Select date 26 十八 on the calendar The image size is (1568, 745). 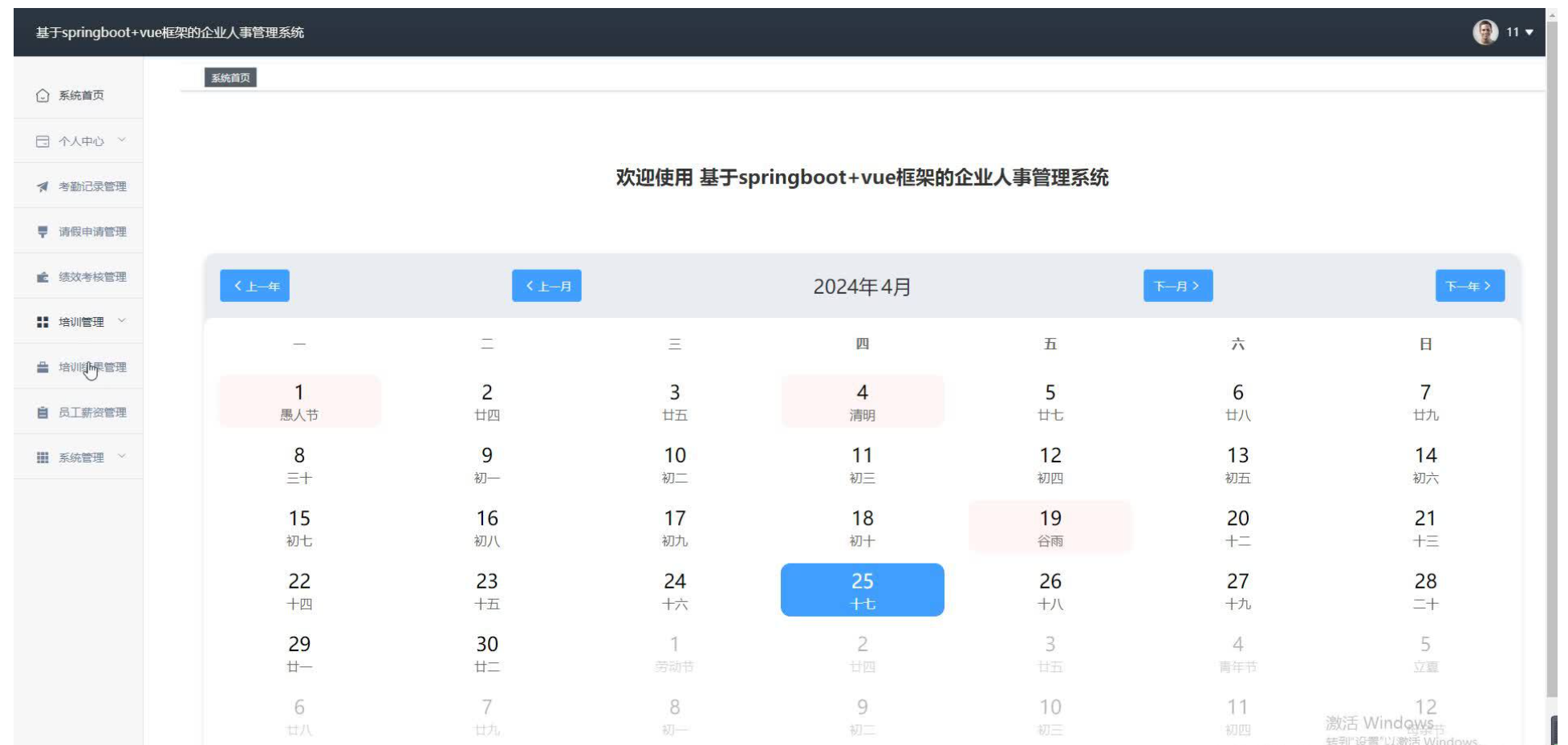[1050, 590]
